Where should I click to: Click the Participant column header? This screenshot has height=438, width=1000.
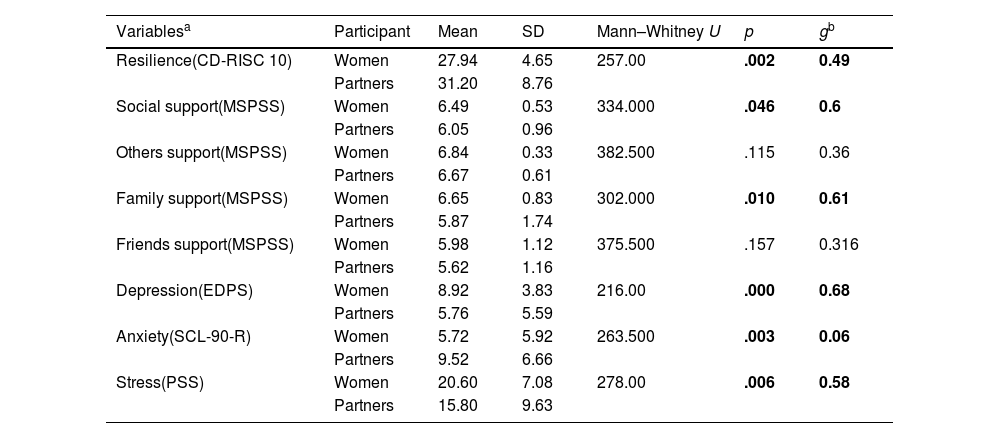pos(372,31)
